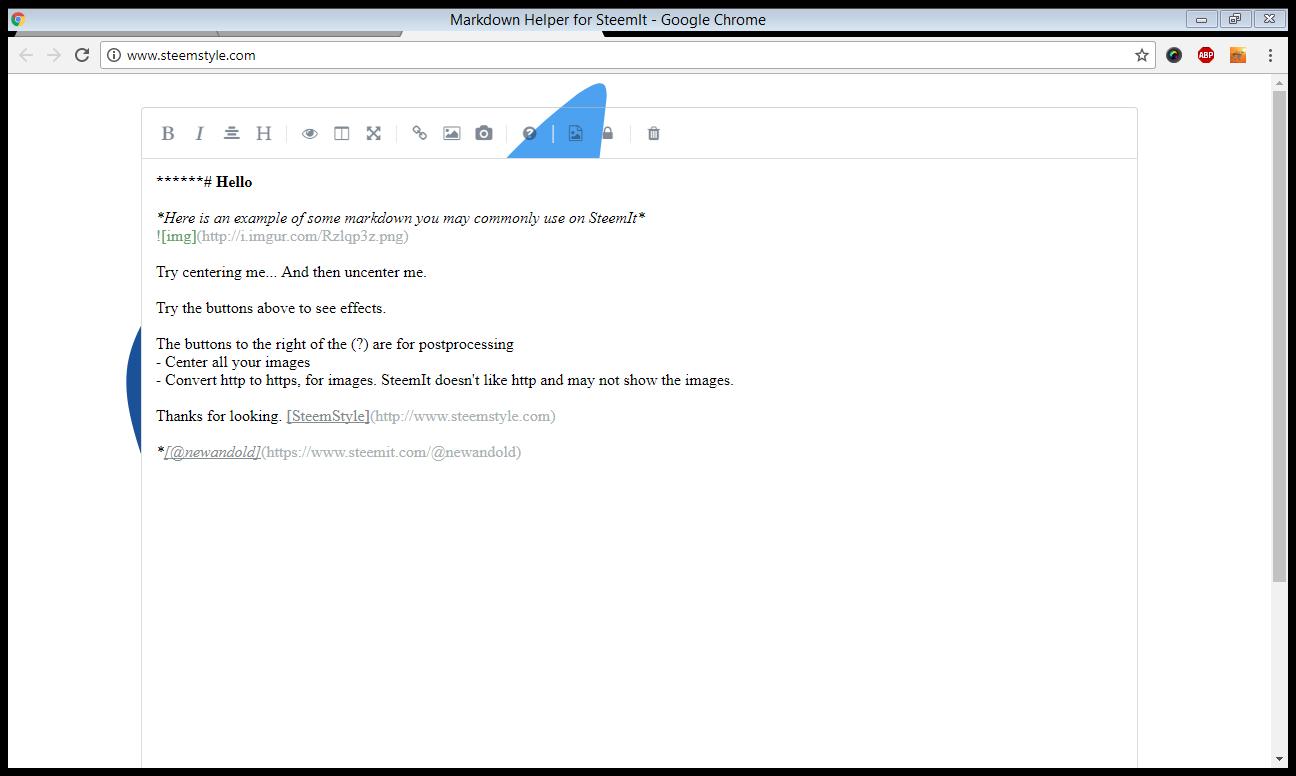Toggle side-by-side view icon
The width and height of the screenshot is (1296, 776).
pos(342,133)
